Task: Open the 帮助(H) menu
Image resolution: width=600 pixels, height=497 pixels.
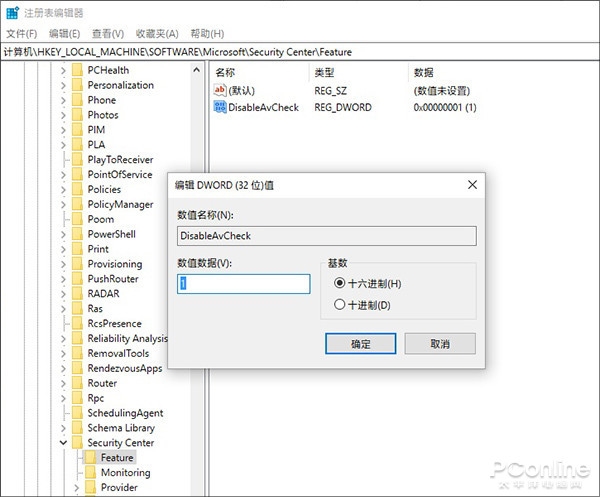Action: coord(207,34)
